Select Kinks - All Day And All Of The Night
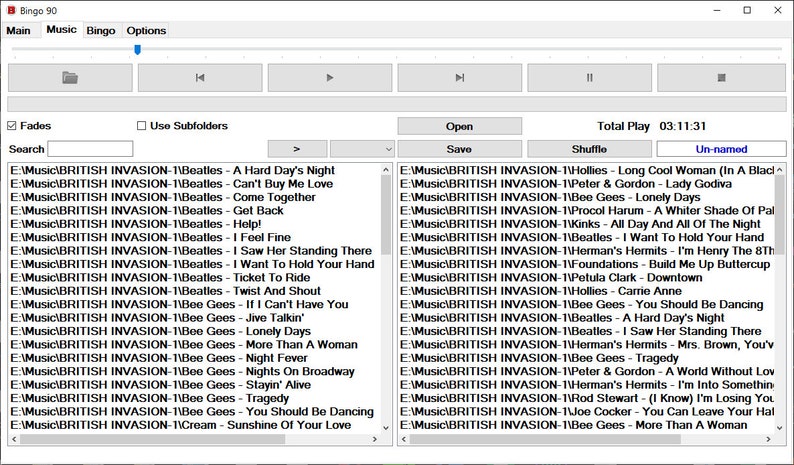794x465 pixels. 580,224
